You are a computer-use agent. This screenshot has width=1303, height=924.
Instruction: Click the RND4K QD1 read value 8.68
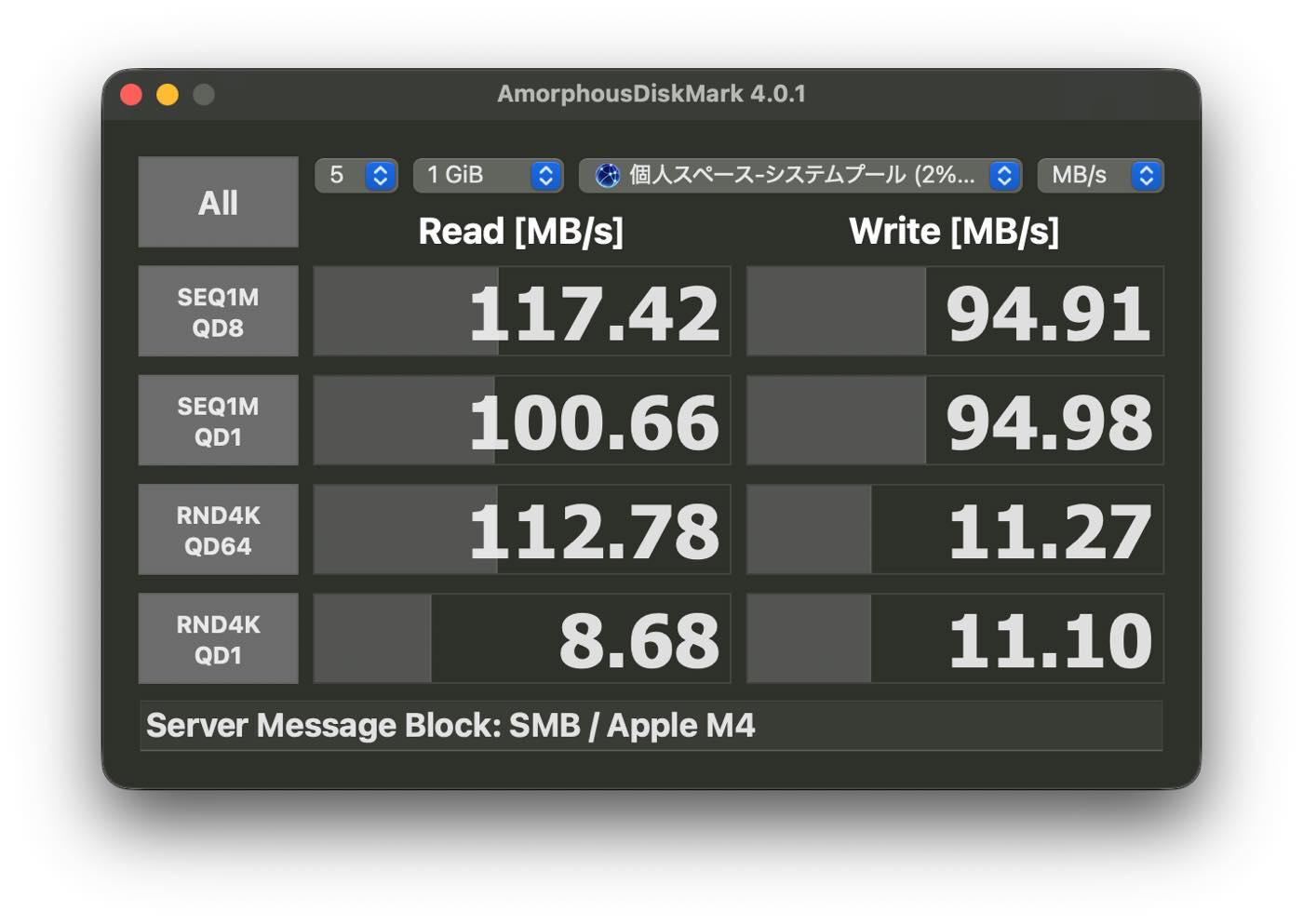(x=638, y=640)
